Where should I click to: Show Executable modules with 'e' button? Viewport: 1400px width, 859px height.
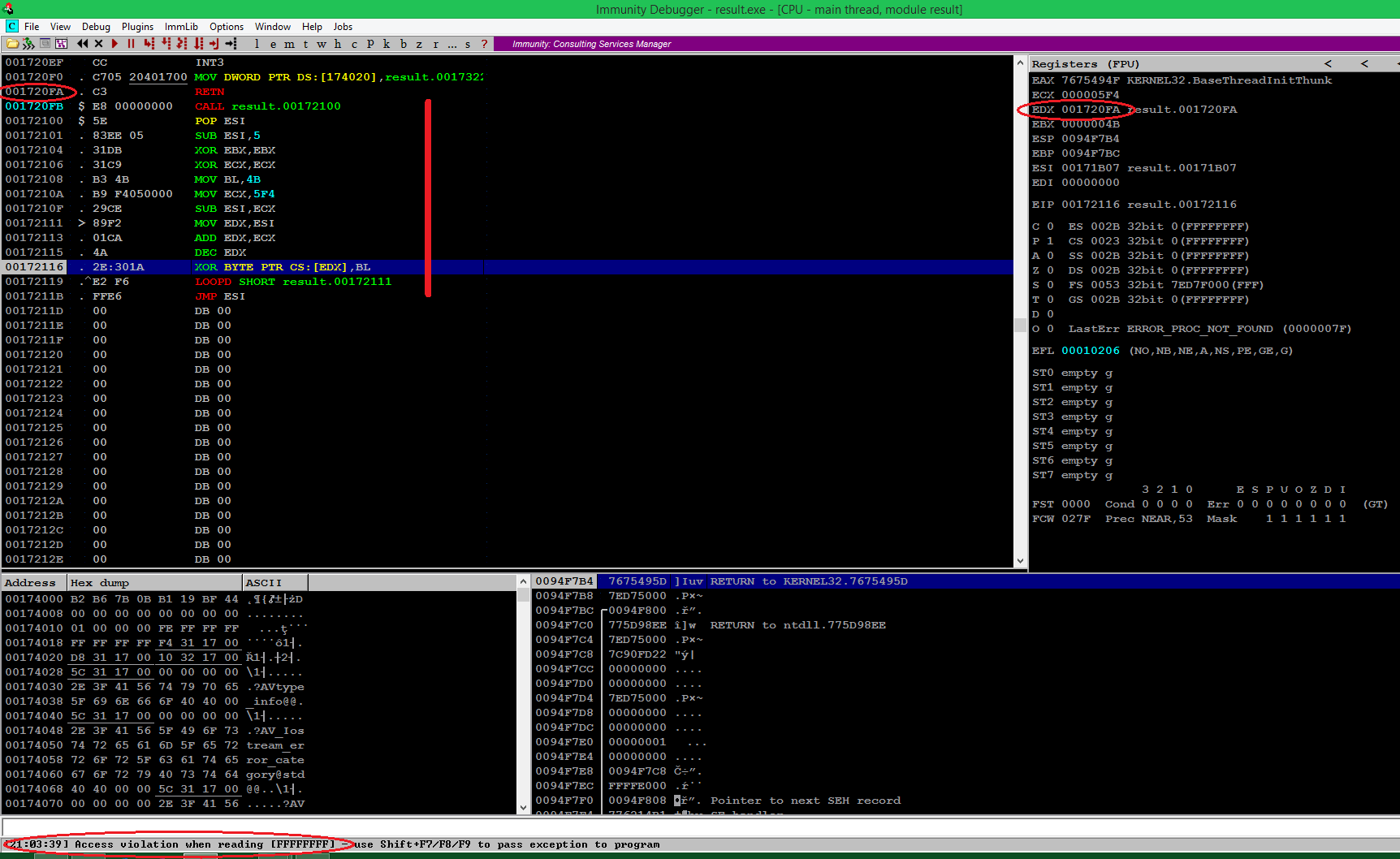click(273, 44)
